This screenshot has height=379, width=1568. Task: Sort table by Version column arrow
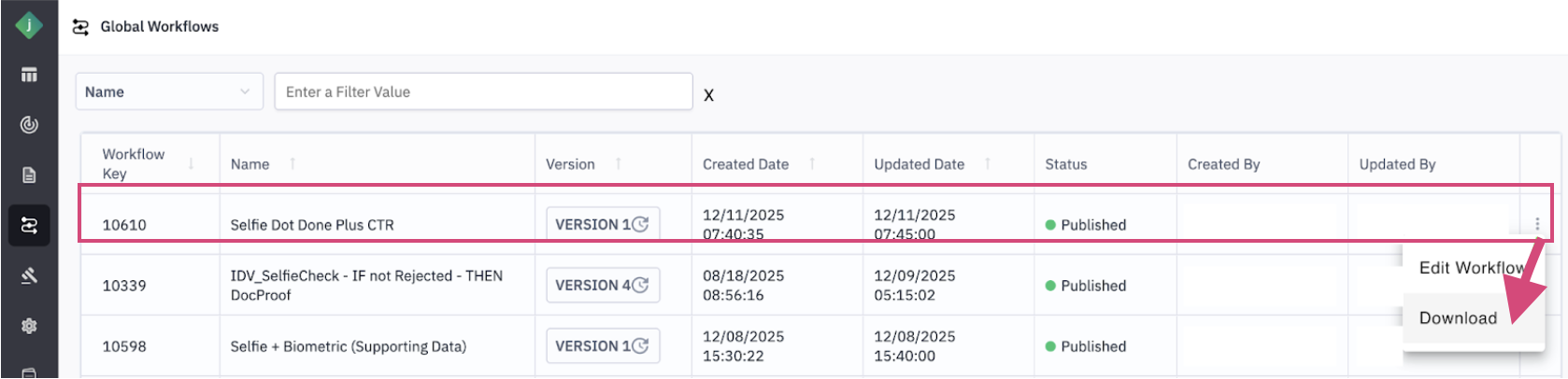tap(618, 163)
